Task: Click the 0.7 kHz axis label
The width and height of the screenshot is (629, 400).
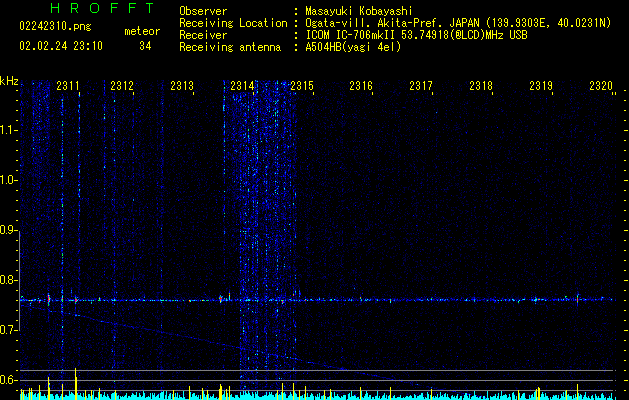Action: tap(8, 330)
